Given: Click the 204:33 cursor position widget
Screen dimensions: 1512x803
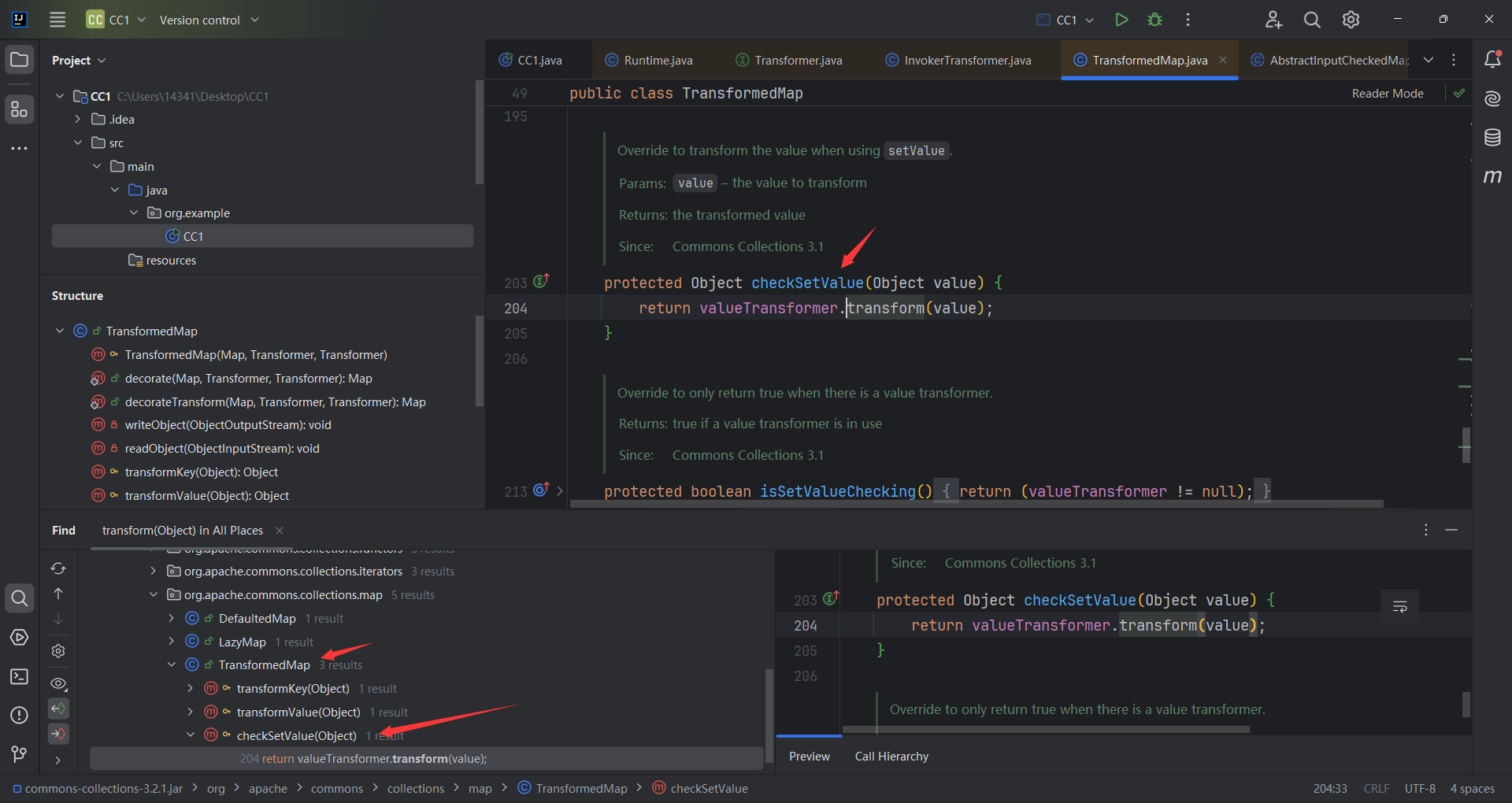Looking at the screenshot, I should coord(1330,788).
